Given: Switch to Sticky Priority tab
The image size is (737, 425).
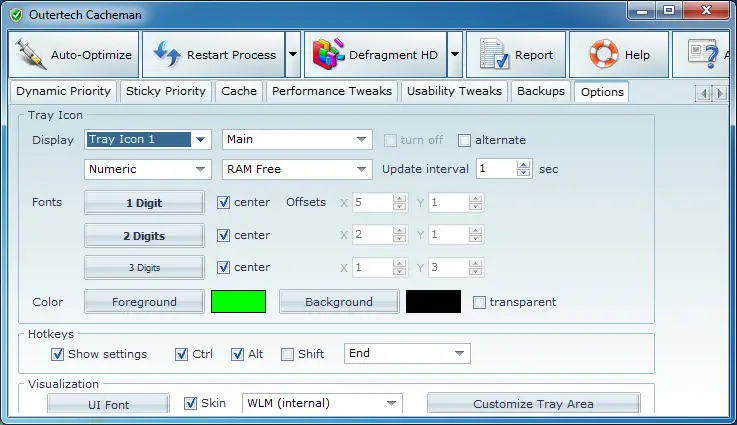Looking at the screenshot, I should pos(166,91).
